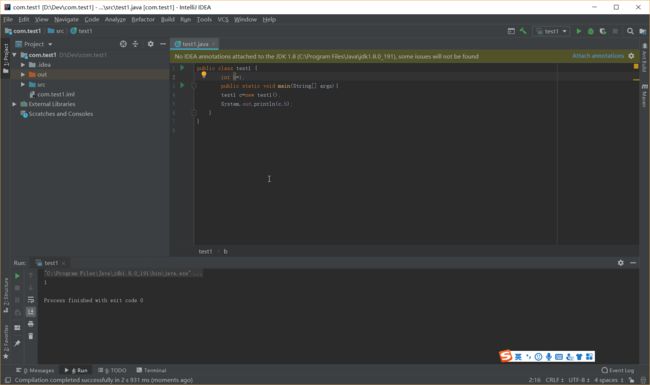Click cursor position 2:16 in status bar

point(534,380)
